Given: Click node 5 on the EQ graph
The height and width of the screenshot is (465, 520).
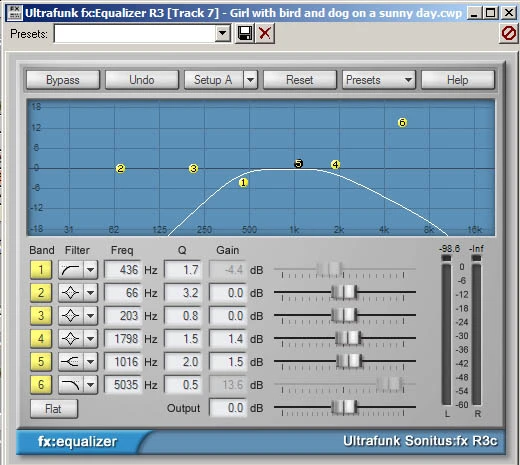Looking at the screenshot, I should [298, 163].
